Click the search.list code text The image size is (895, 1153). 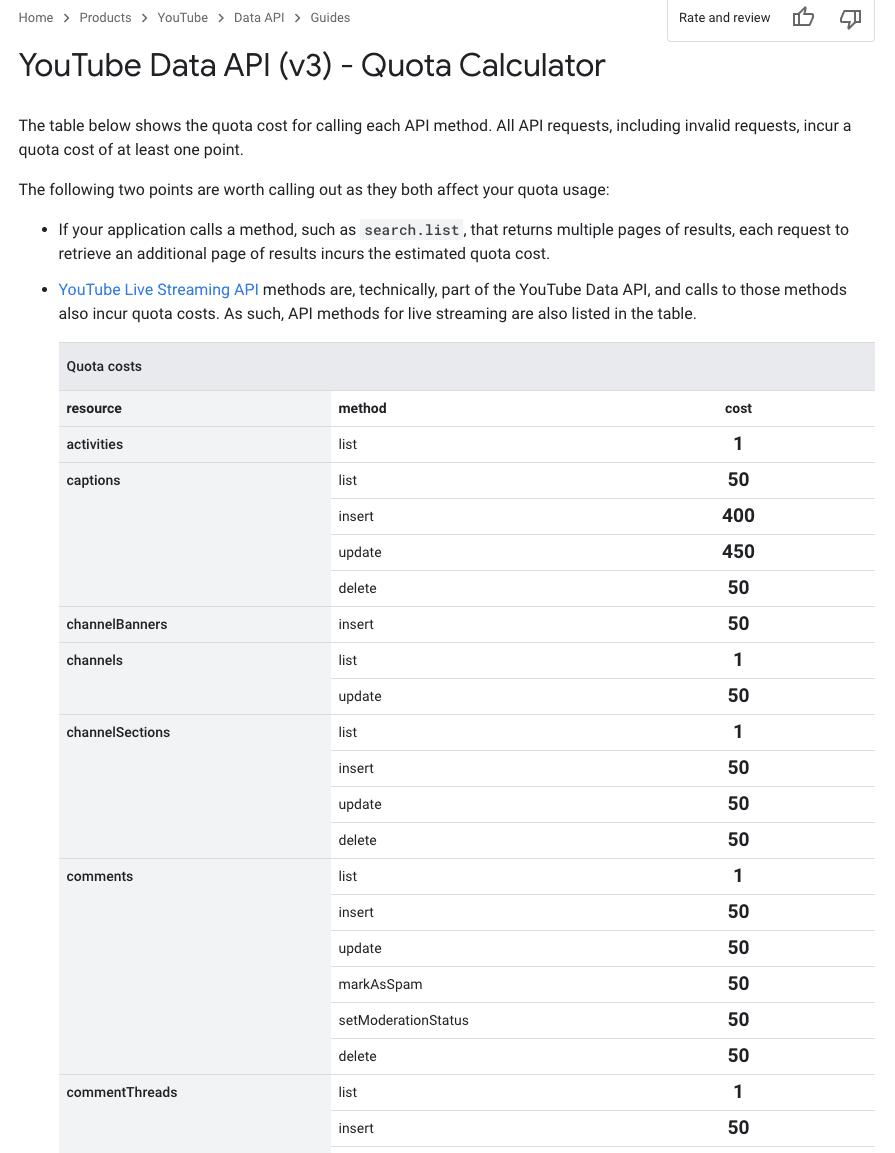point(411,230)
